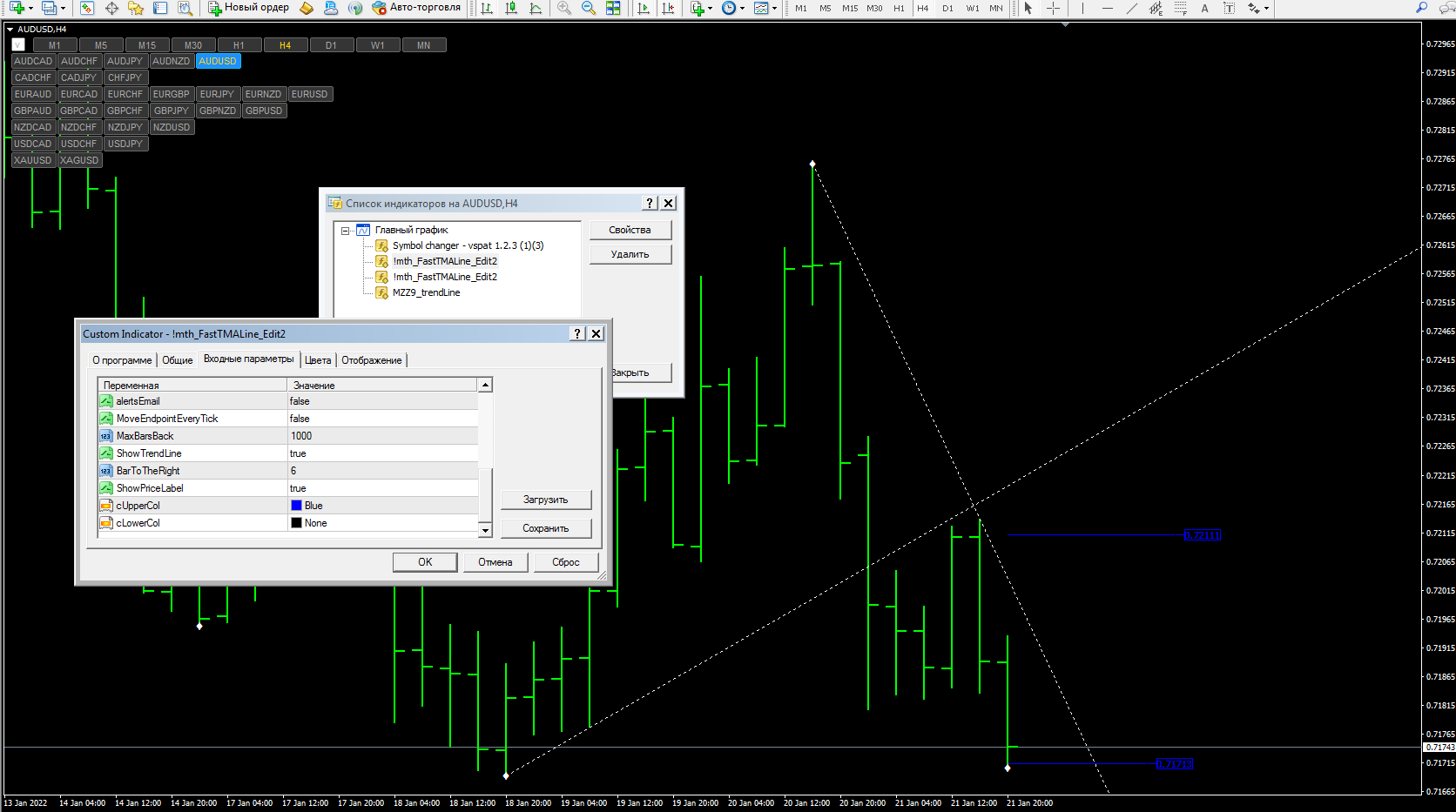Select the crosshair cursor tool
The height and width of the screenshot is (812, 1456).
click(1053, 8)
